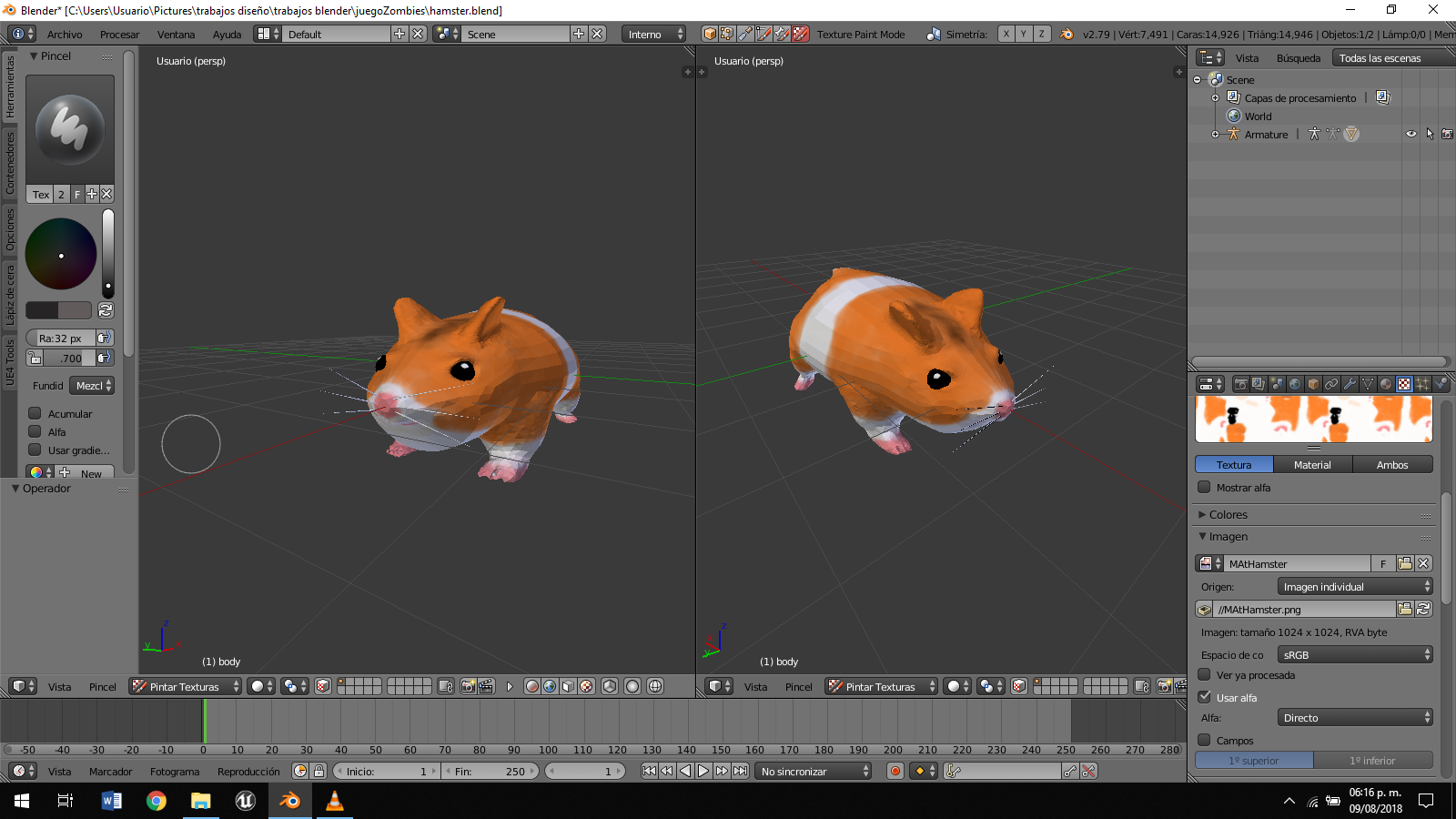Toggle the Y symmetry button
Image resolution: width=1456 pixels, height=819 pixels.
[1023, 34]
